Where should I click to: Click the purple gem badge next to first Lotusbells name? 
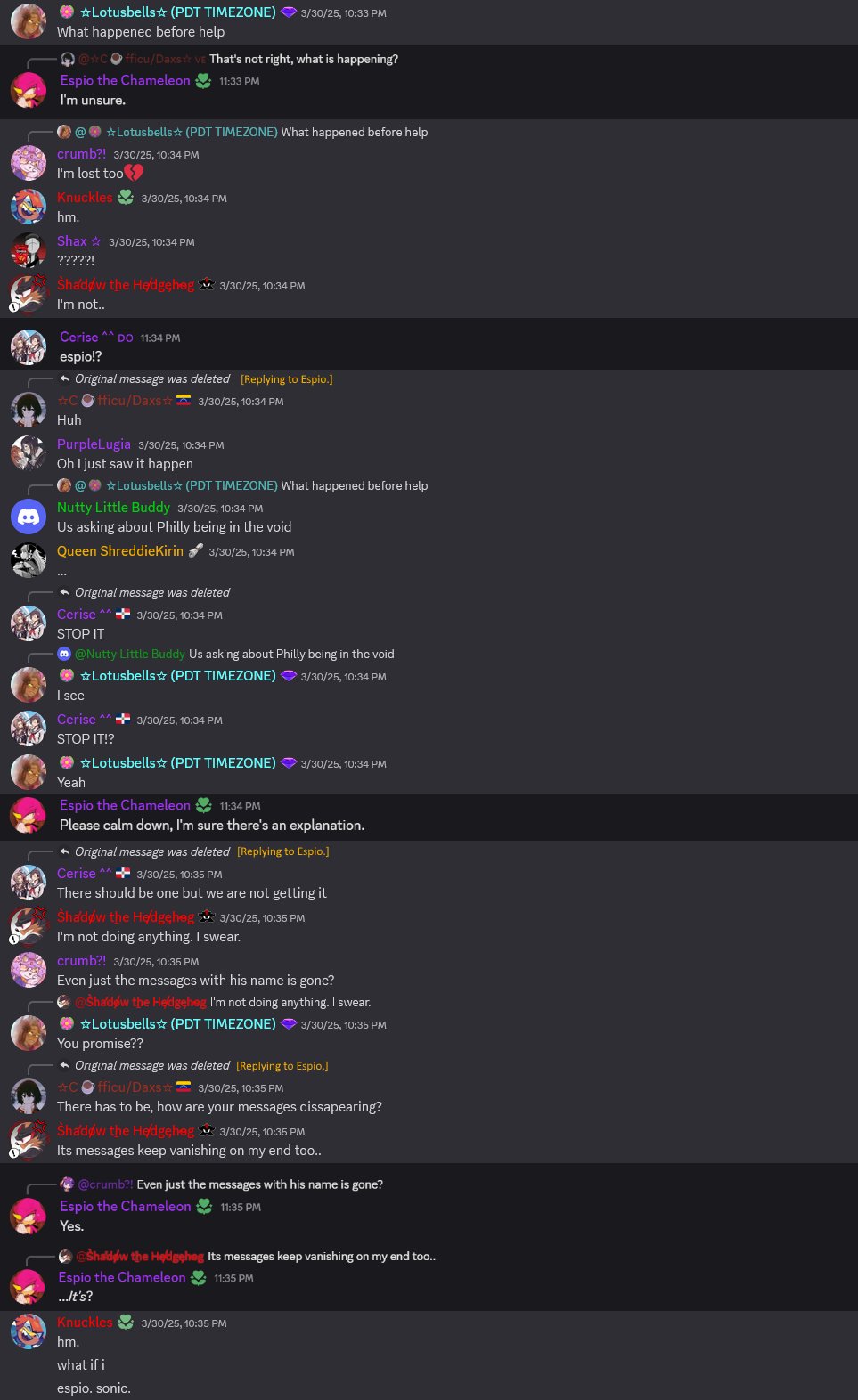[289, 12]
